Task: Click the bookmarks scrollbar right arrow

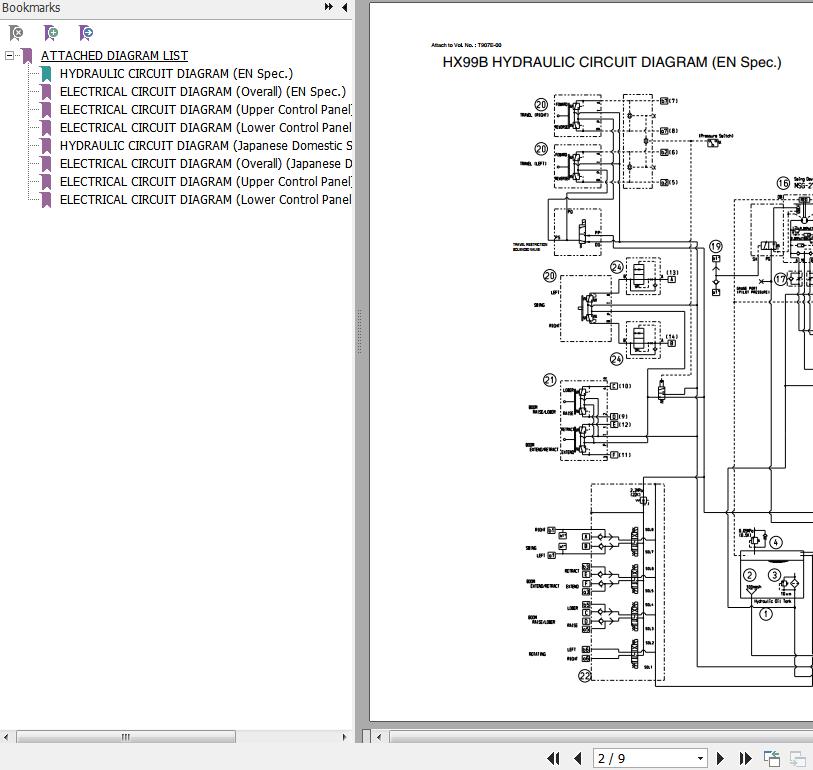Action: [345, 737]
